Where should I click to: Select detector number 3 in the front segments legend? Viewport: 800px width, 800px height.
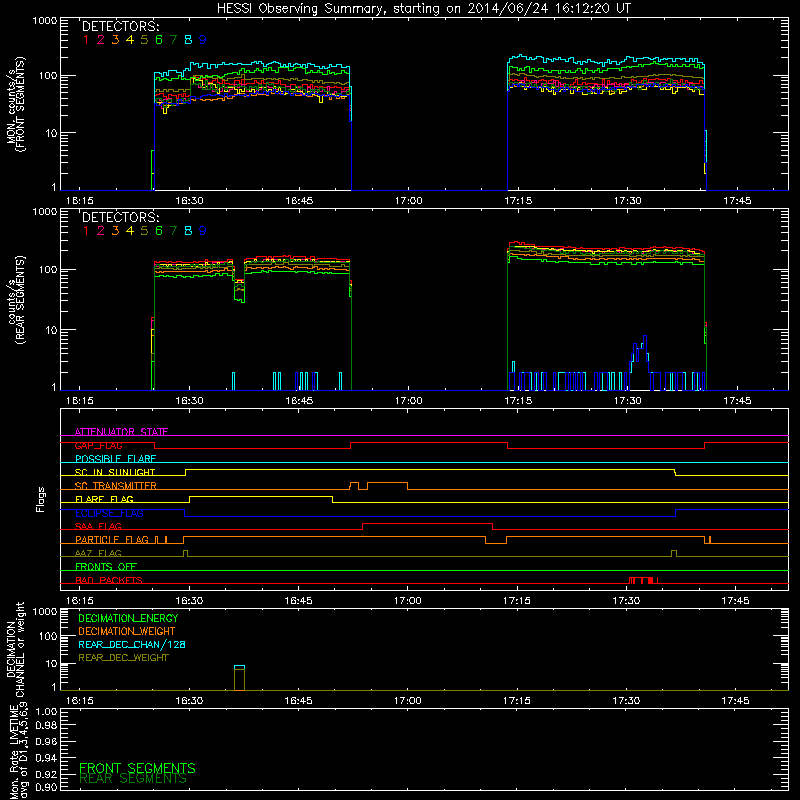point(115,40)
